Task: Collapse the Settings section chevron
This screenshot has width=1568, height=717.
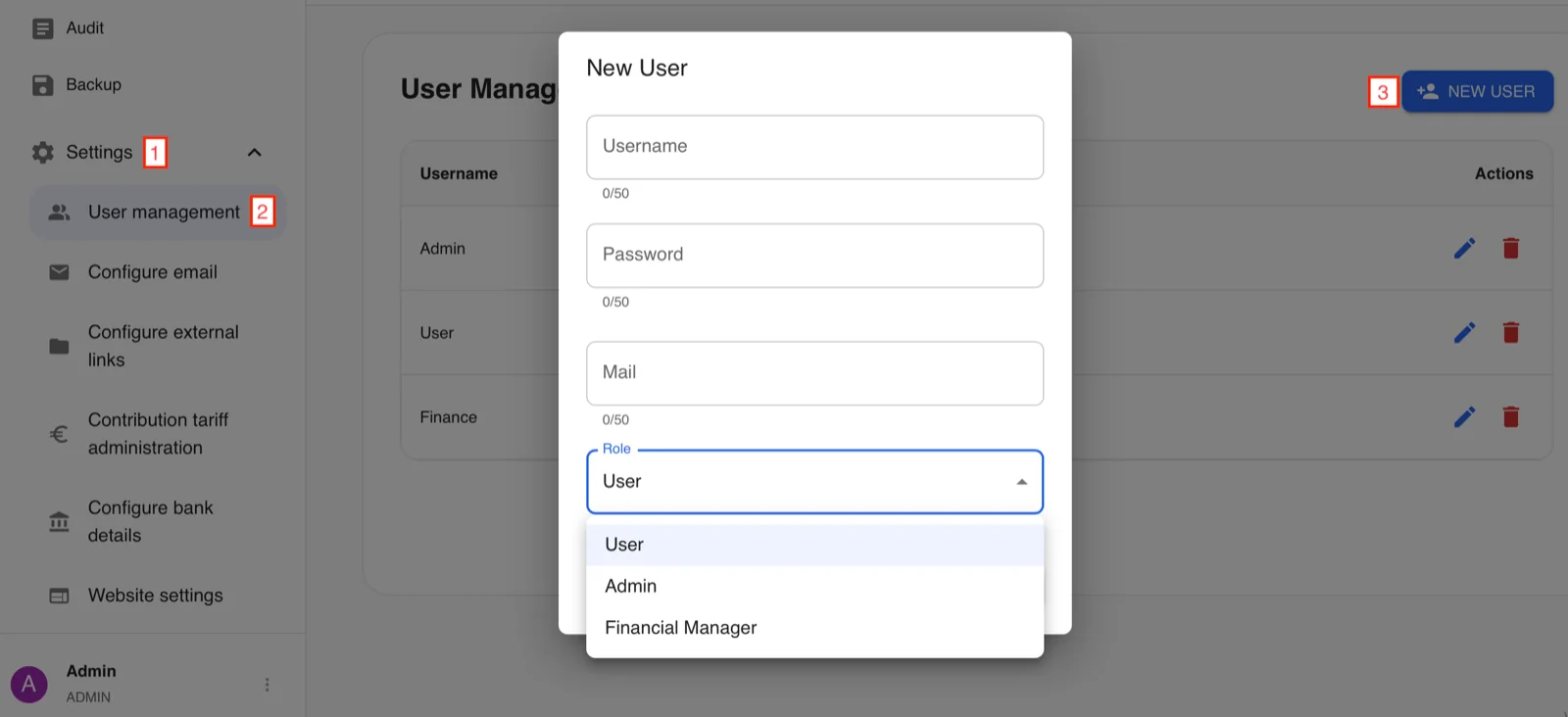Action: coord(255,153)
